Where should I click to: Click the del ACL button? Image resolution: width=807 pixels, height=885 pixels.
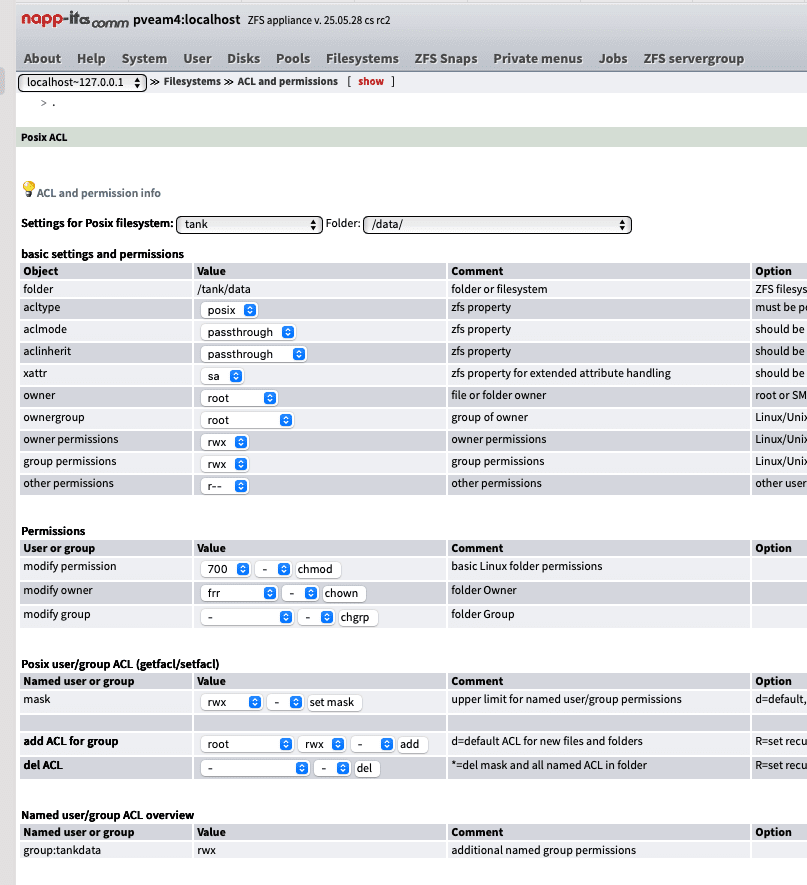pos(367,768)
